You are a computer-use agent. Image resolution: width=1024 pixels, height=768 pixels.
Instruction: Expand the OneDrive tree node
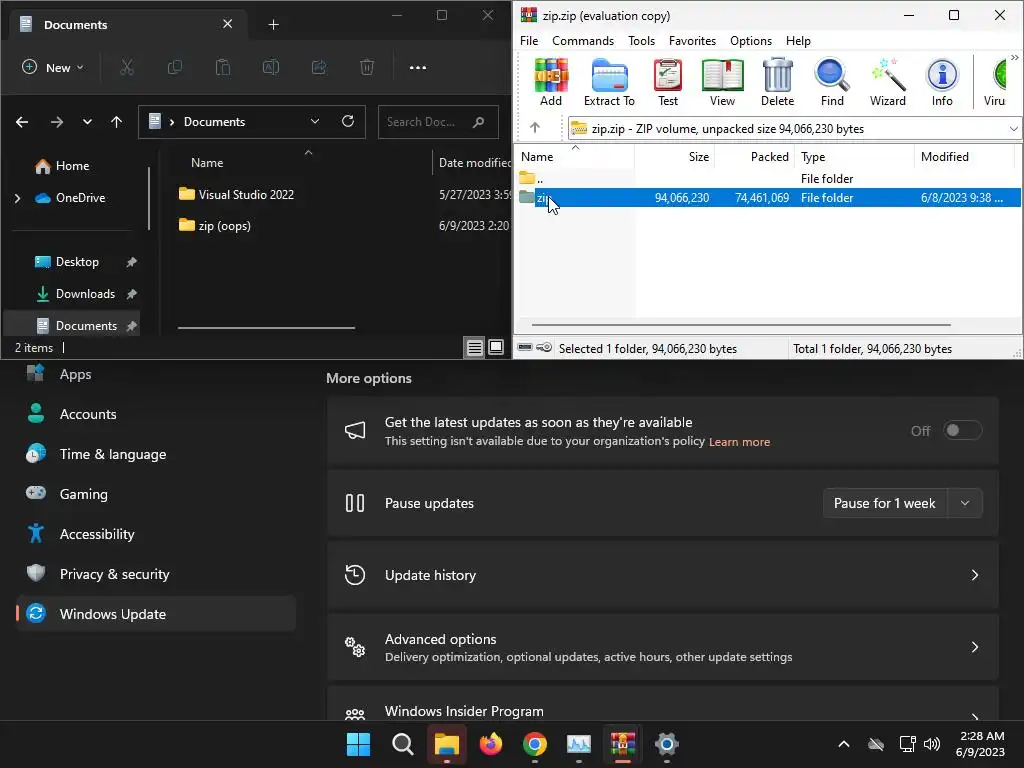tap(18, 198)
